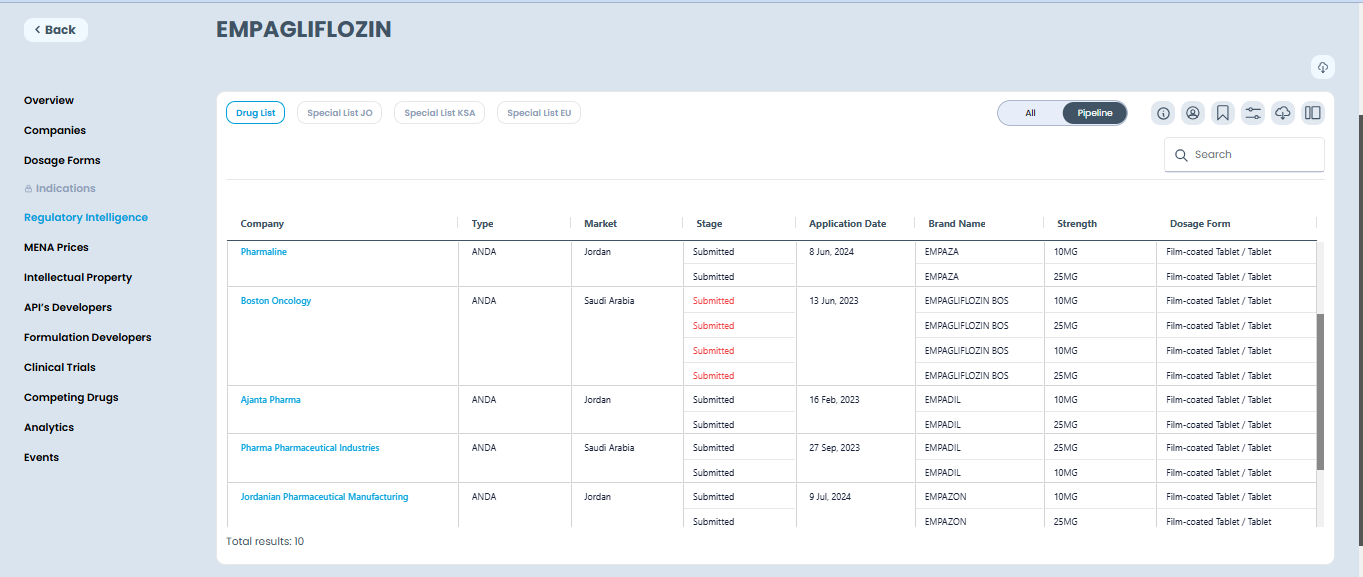Open Regulatory Intelligence in the sidebar

(86, 217)
